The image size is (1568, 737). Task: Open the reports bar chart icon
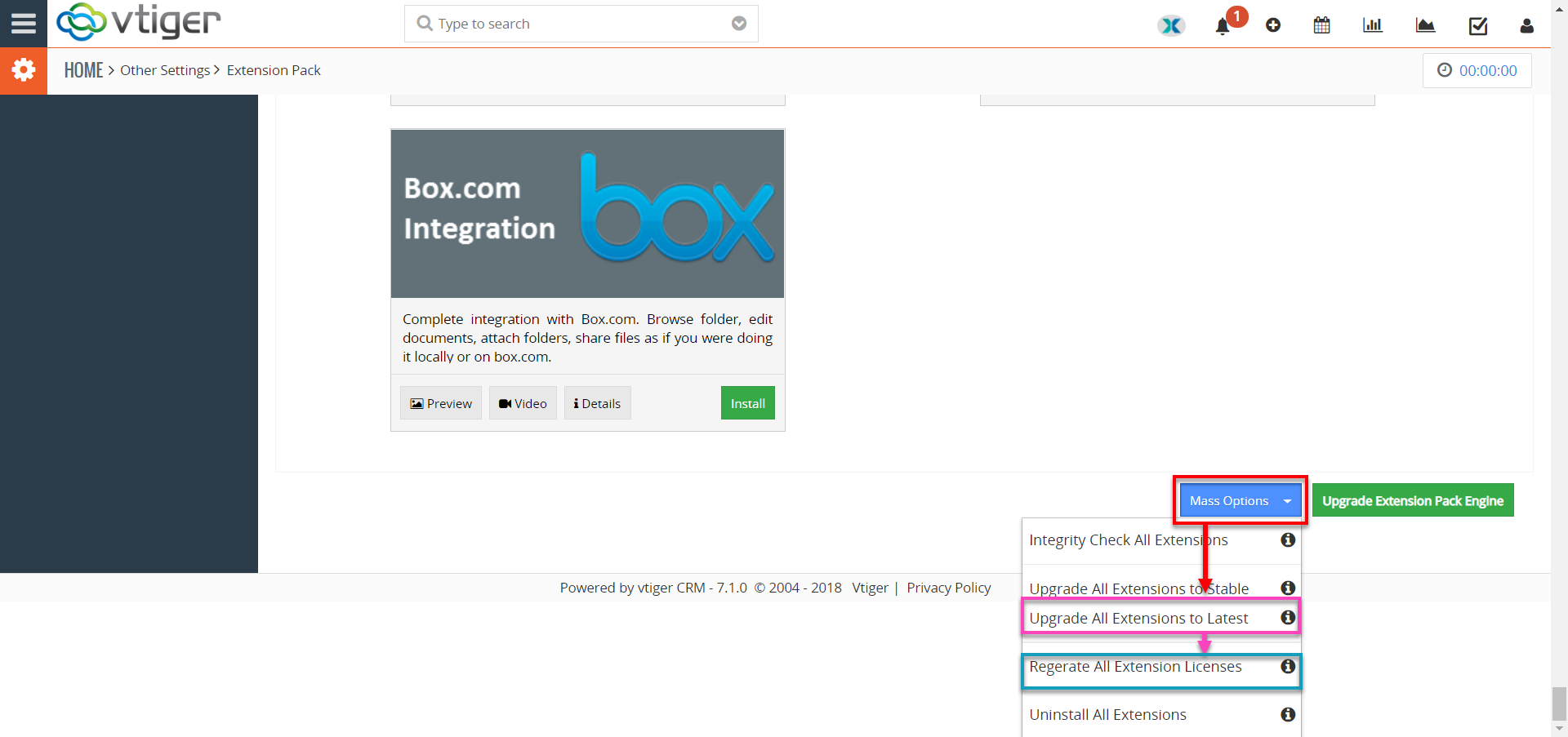[x=1373, y=25]
